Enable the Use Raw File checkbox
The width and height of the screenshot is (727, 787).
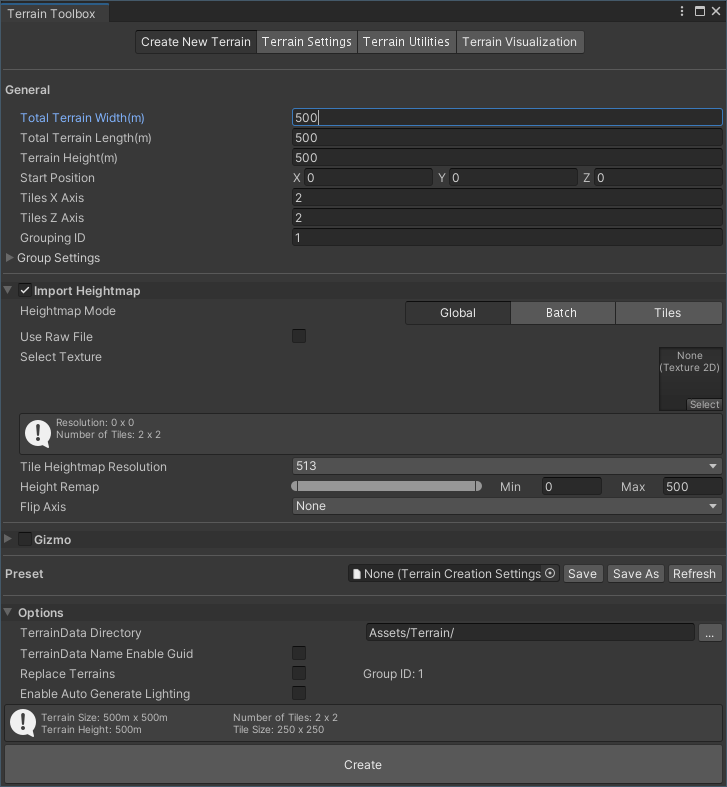pos(299,337)
